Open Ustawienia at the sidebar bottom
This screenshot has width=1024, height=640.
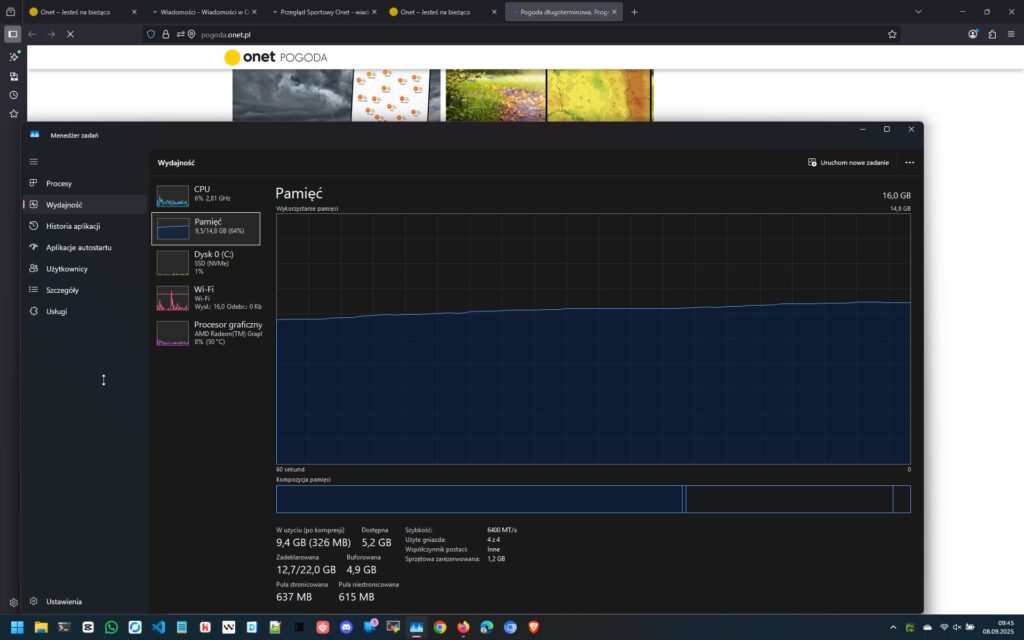pyautogui.click(x=63, y=601)
